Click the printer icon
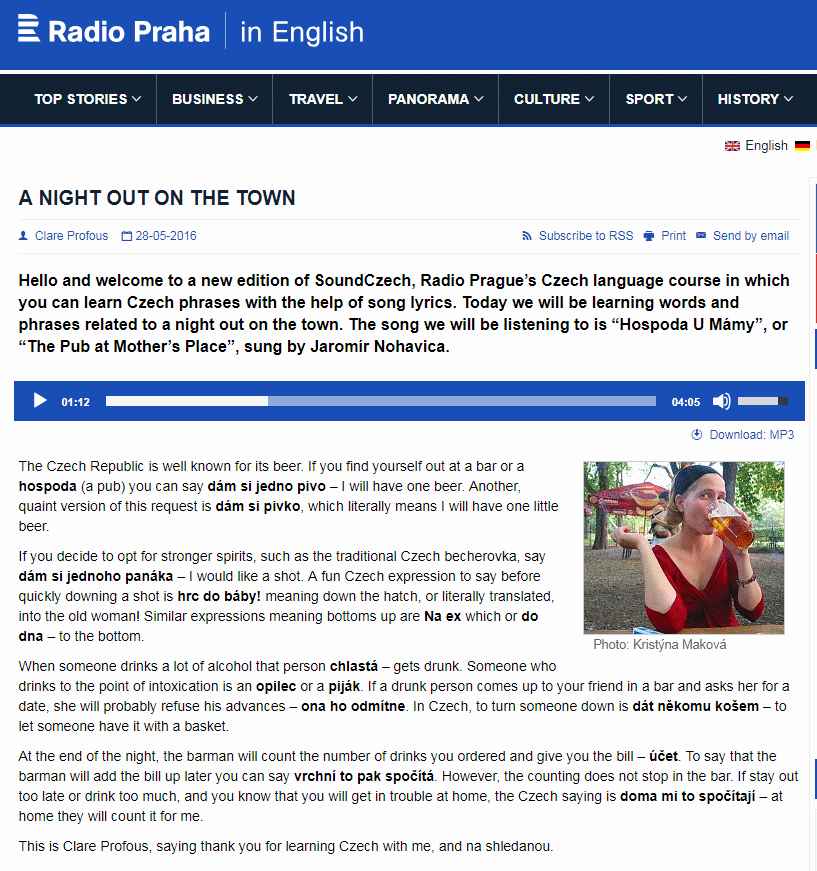This screenshot has width=817, height=871. [x=649, y=236]
